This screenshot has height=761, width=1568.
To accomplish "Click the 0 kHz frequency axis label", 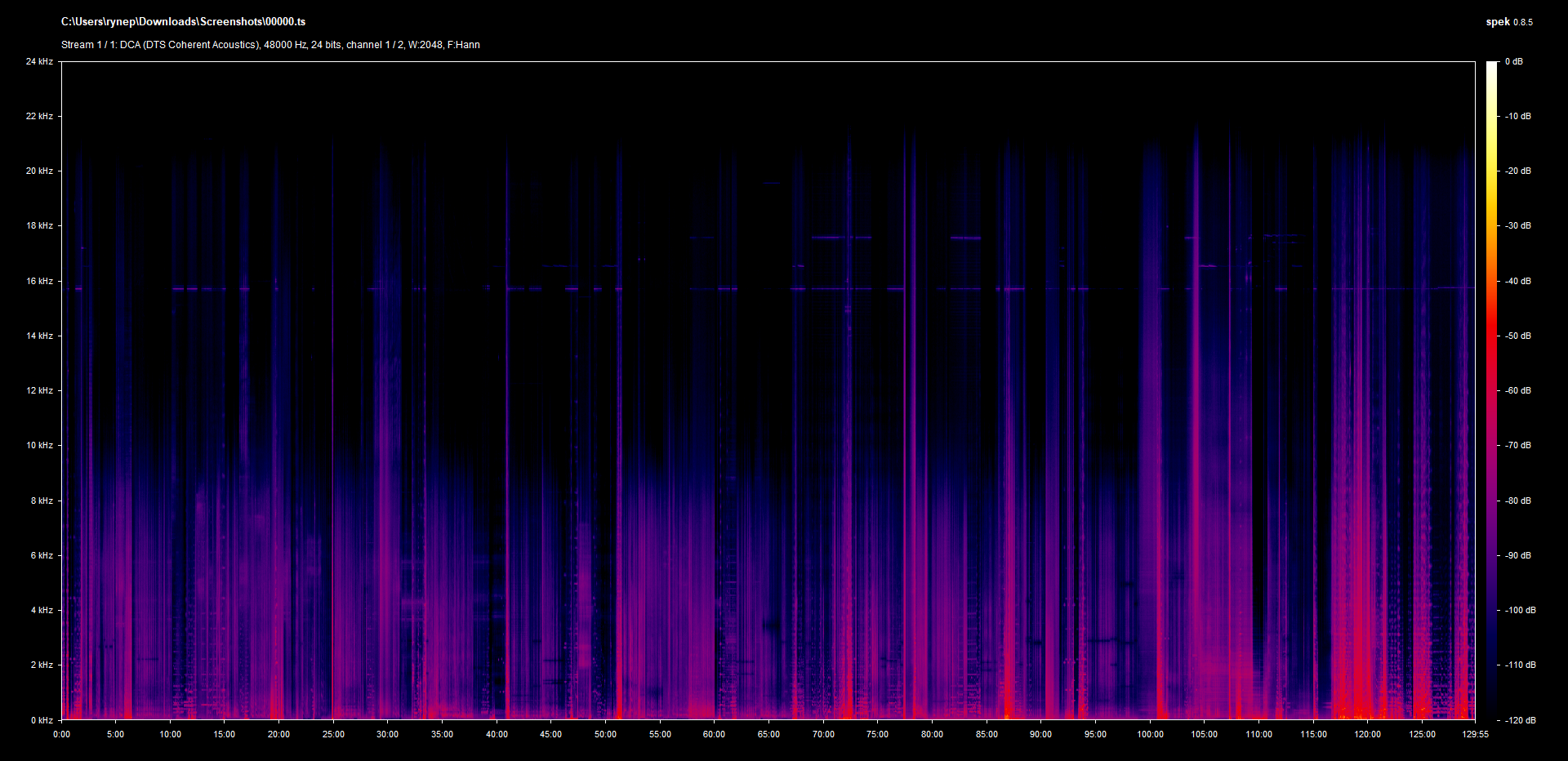I will pos(42,720).
